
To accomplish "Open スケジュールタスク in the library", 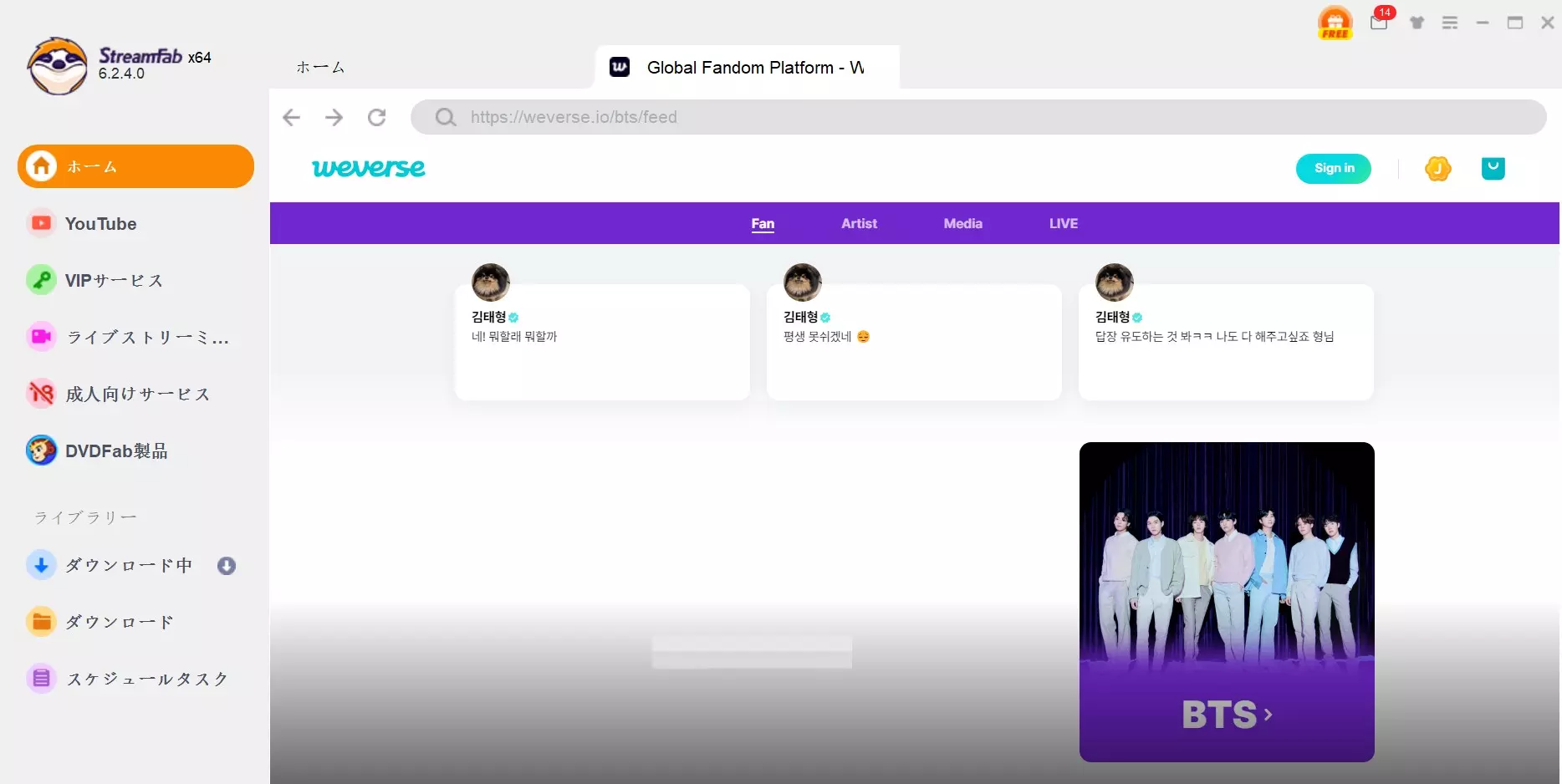I will click(135, 679).
